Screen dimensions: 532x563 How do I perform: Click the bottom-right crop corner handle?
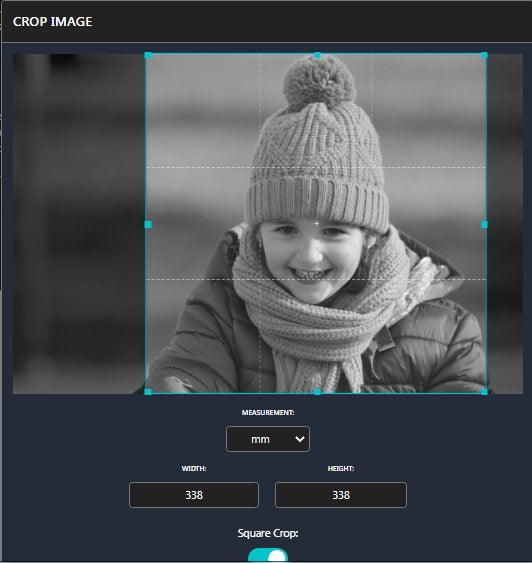(484, 392)
